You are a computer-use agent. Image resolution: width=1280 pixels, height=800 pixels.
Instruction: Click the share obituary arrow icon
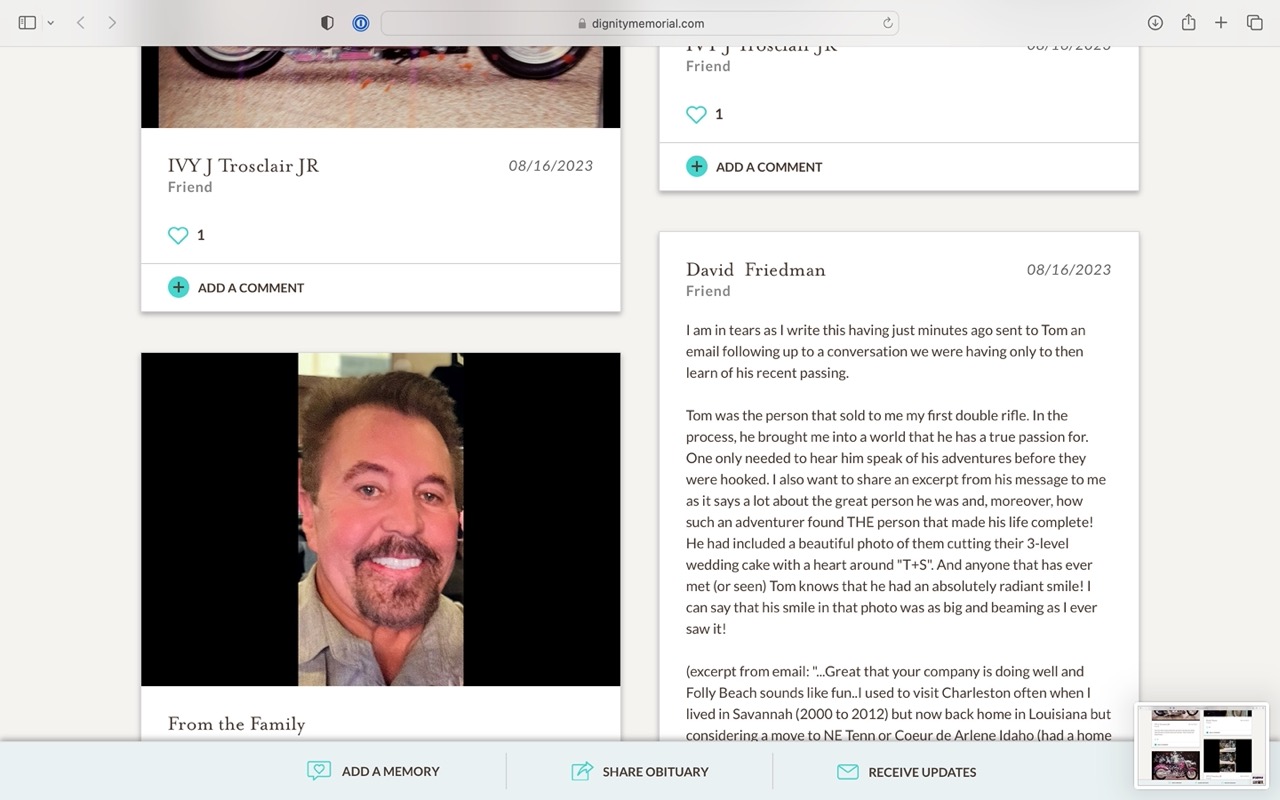[582, 771]
